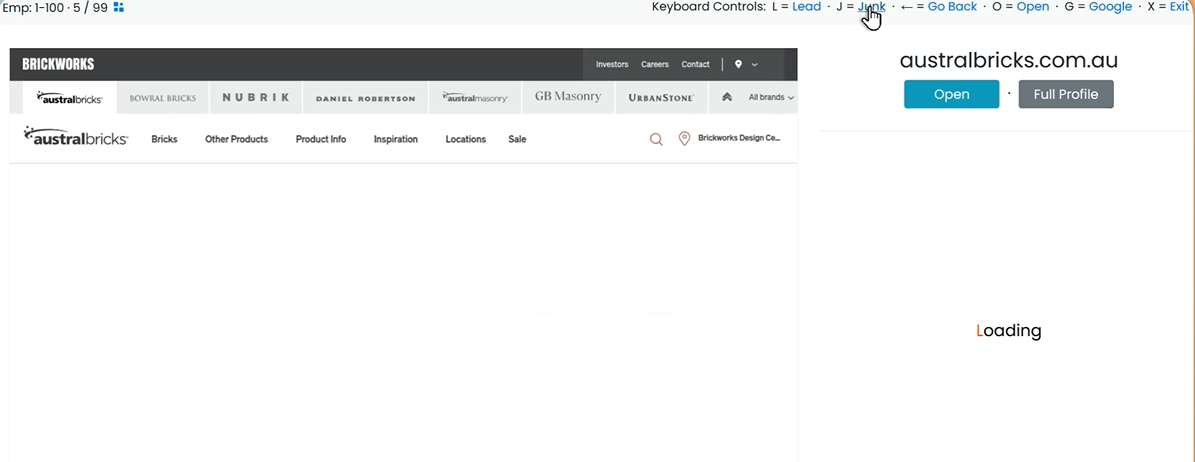1195x462 pixels.
Task: Click the Loading text in profile panel
Action: pos(1008,330)
